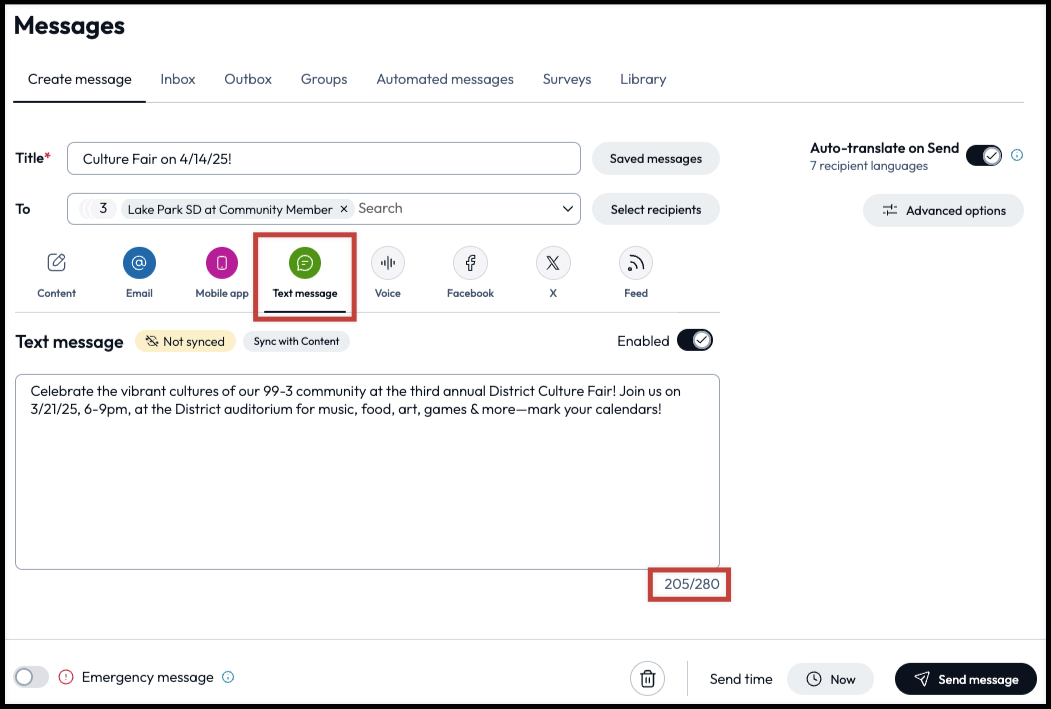Turn off the Enabled text message toggle

tap(695, 340)
